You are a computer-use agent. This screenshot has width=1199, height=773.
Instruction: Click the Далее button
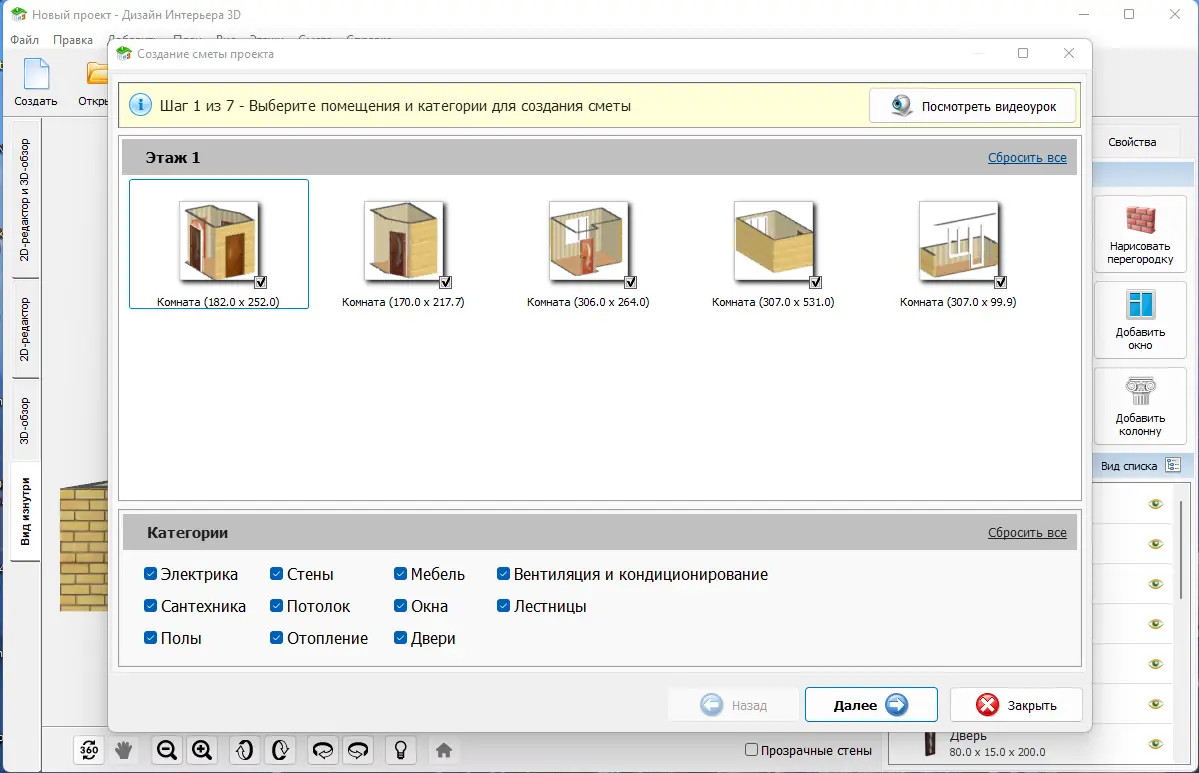[x=871, y=704]
